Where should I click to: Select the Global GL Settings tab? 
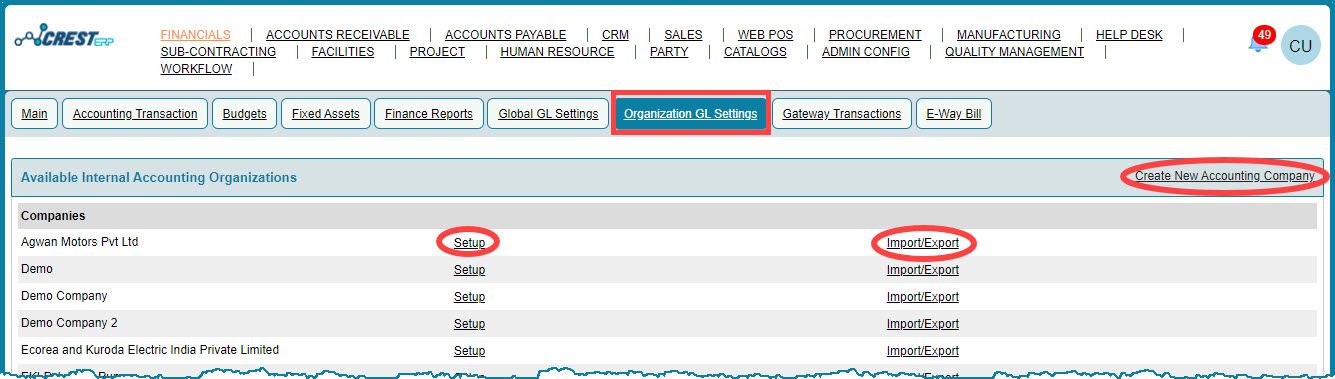(548, 114)
